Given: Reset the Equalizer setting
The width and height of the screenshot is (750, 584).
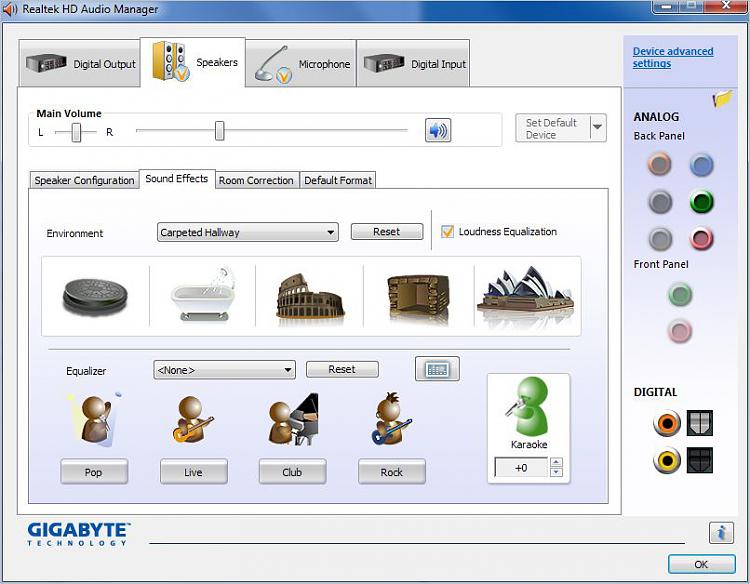Looking at the screenshot, I should tap(342, 369).
